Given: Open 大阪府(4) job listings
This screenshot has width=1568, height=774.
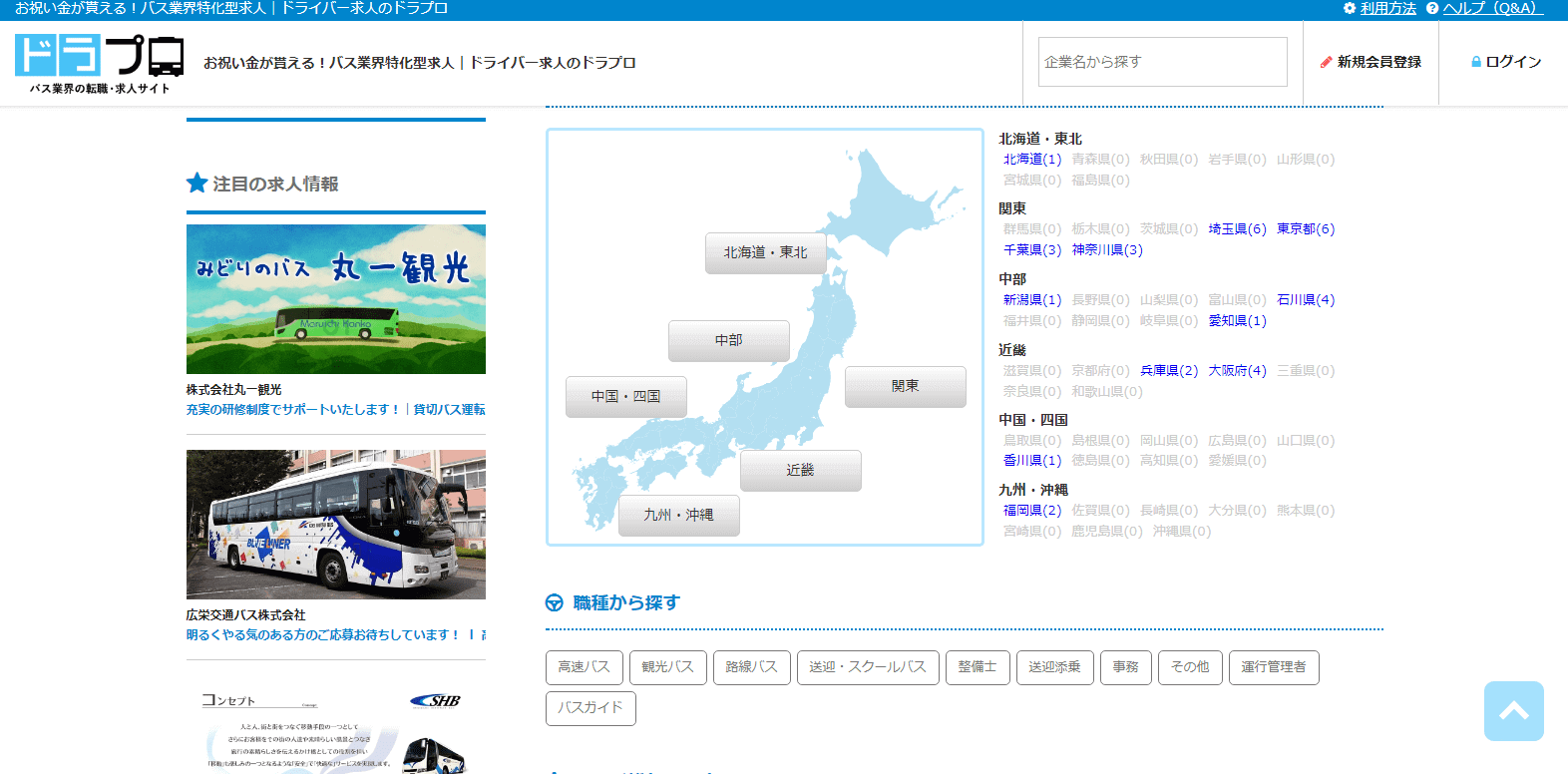Looking at the screenshot, I should [1237, 371].
